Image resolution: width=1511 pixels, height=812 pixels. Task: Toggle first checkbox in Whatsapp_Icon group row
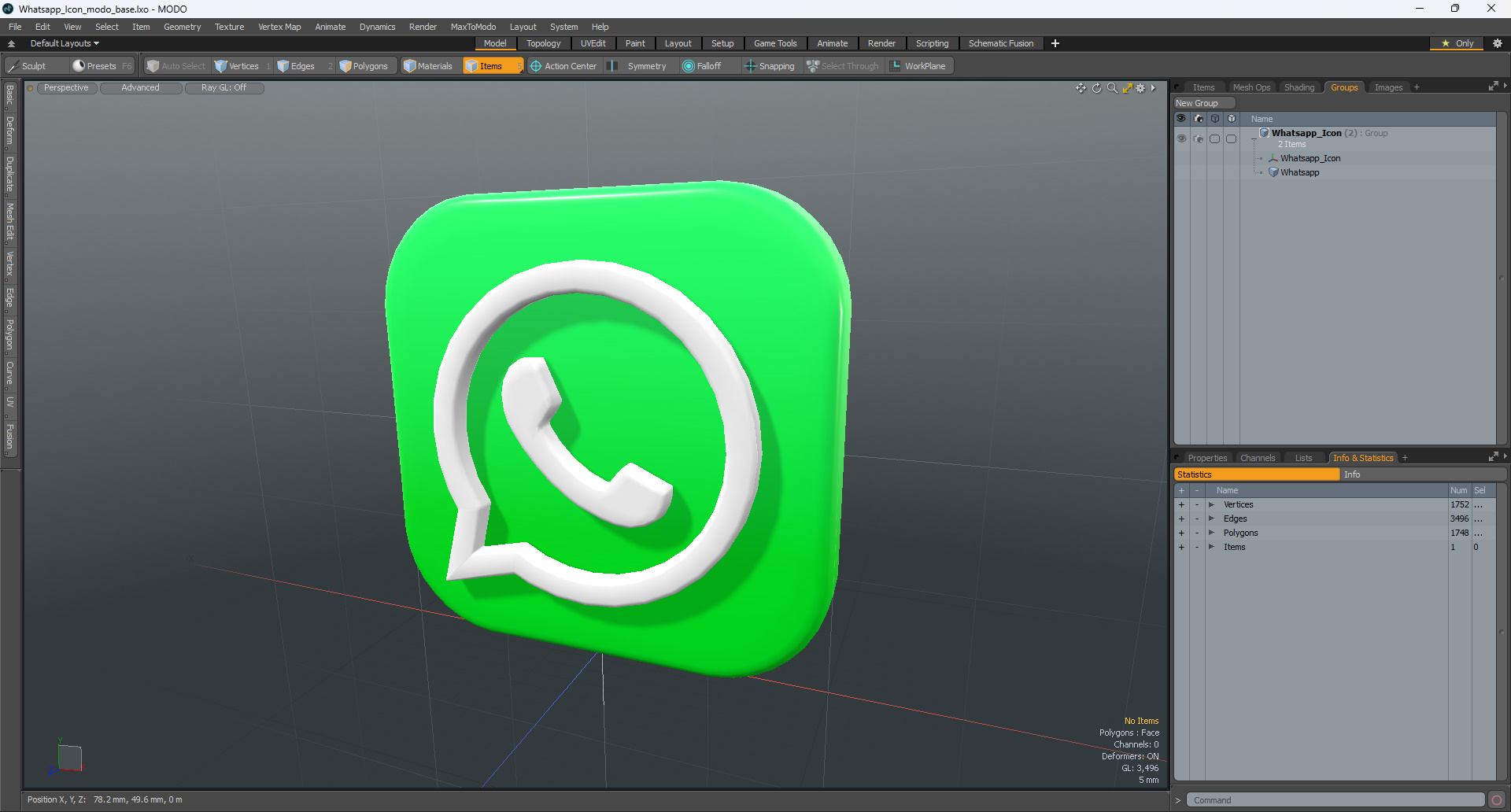[1215, 138]
